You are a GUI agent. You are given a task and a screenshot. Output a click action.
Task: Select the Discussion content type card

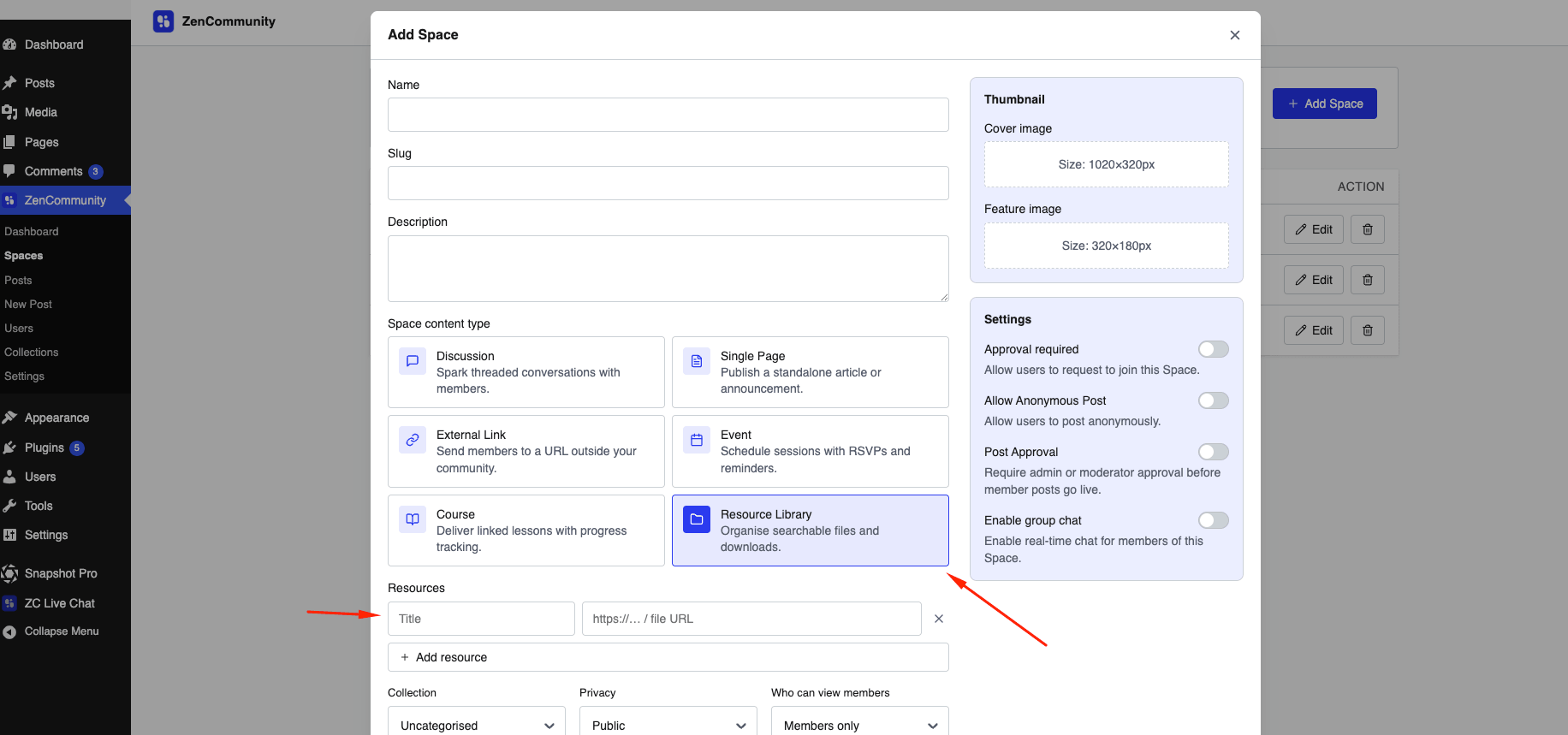[x=526, y=372]
